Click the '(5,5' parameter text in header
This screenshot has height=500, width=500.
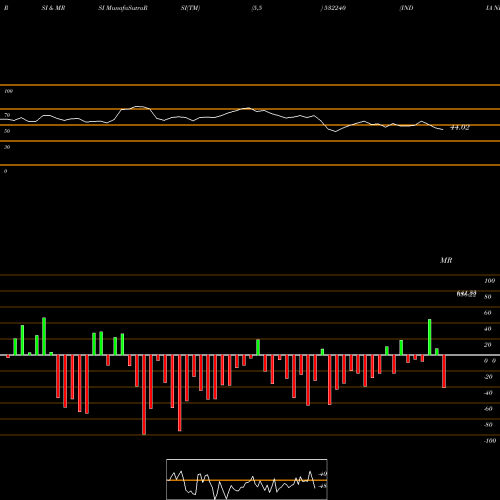[x=257, y=8]
